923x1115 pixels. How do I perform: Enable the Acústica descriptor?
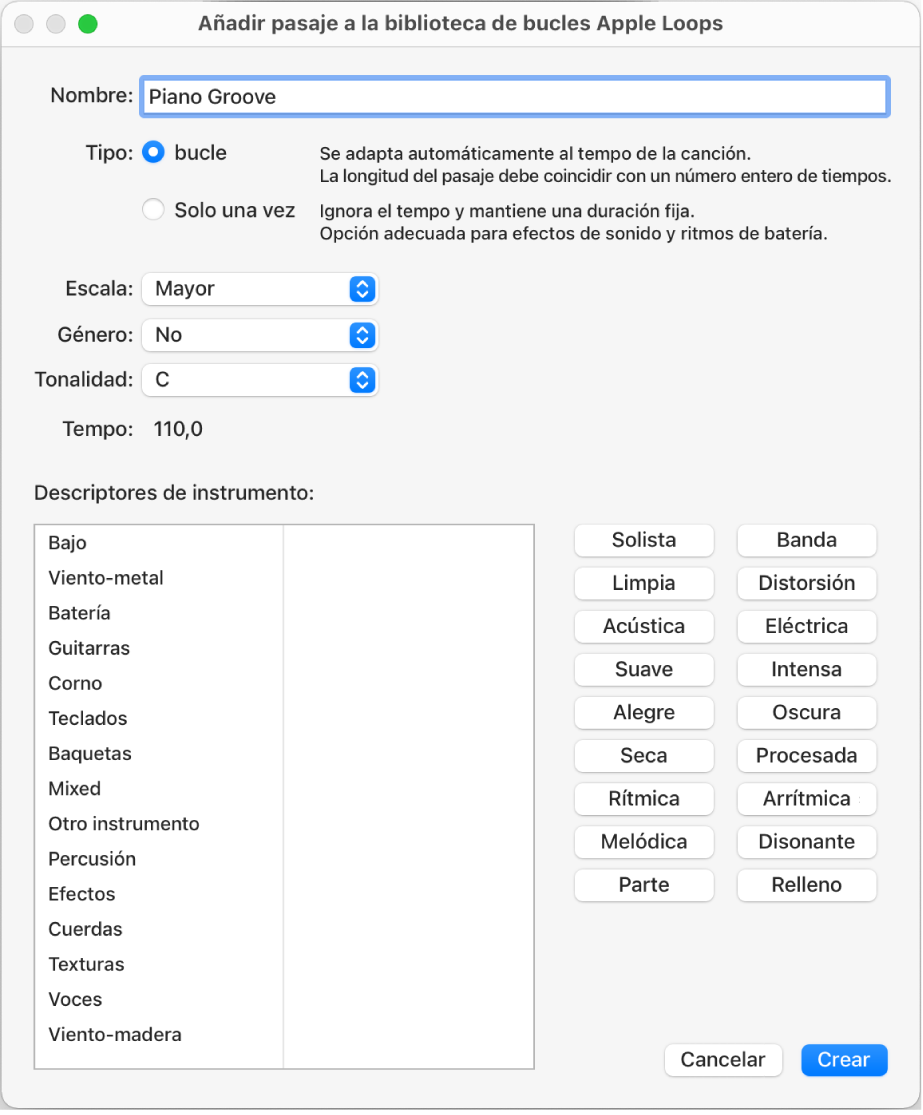pyautogui.click(x=644, y=626)
